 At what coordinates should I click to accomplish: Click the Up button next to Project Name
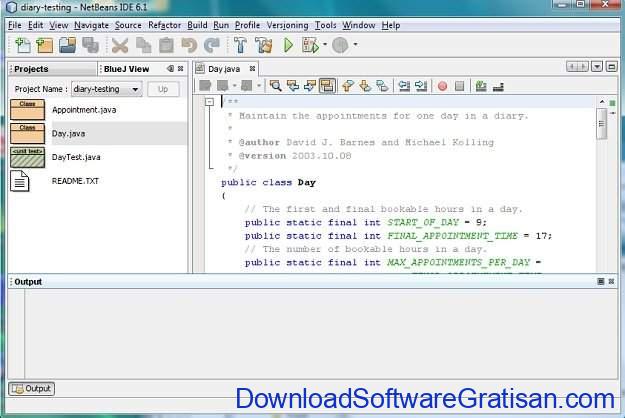point(163,89)
